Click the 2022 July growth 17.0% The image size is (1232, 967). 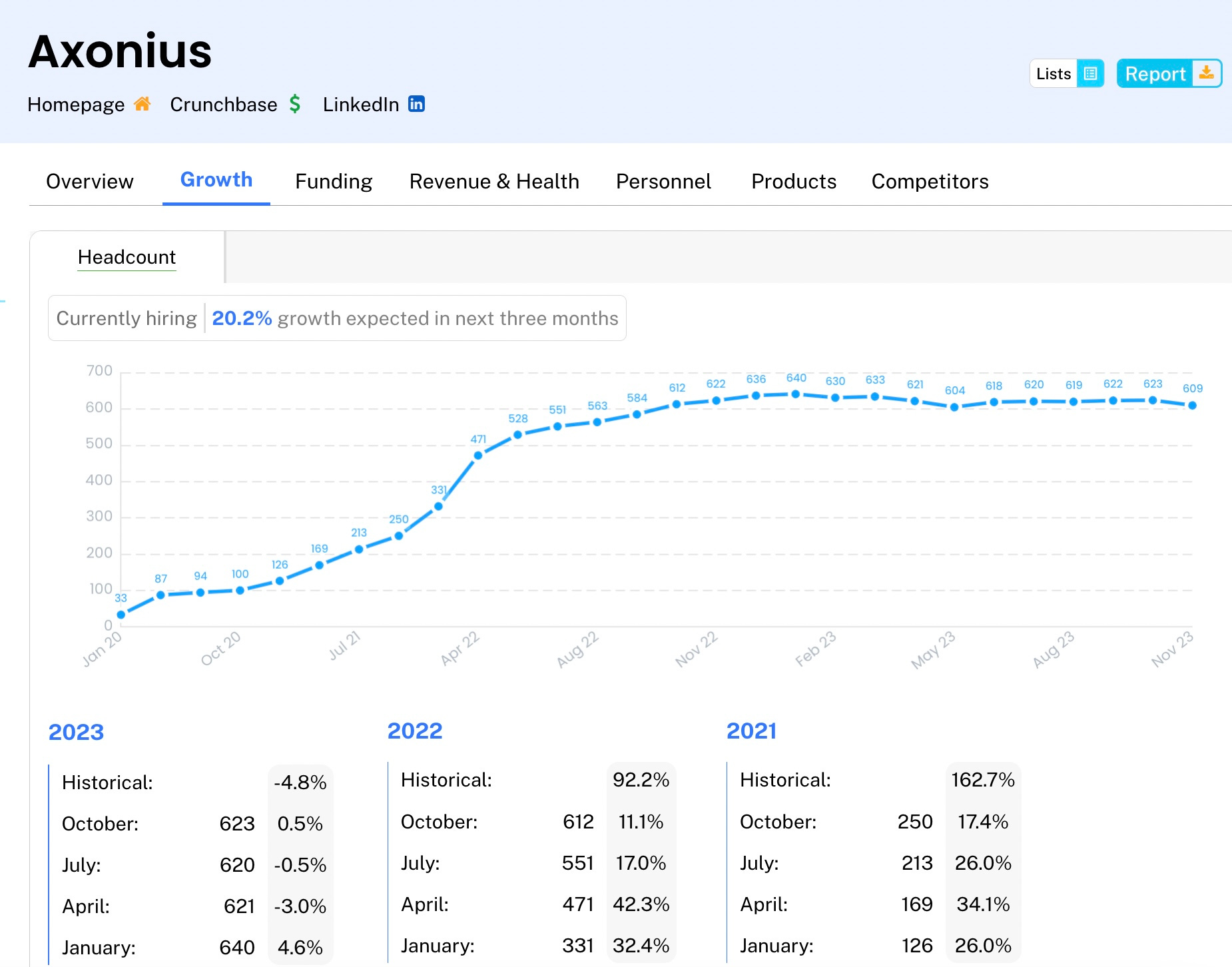641,863
